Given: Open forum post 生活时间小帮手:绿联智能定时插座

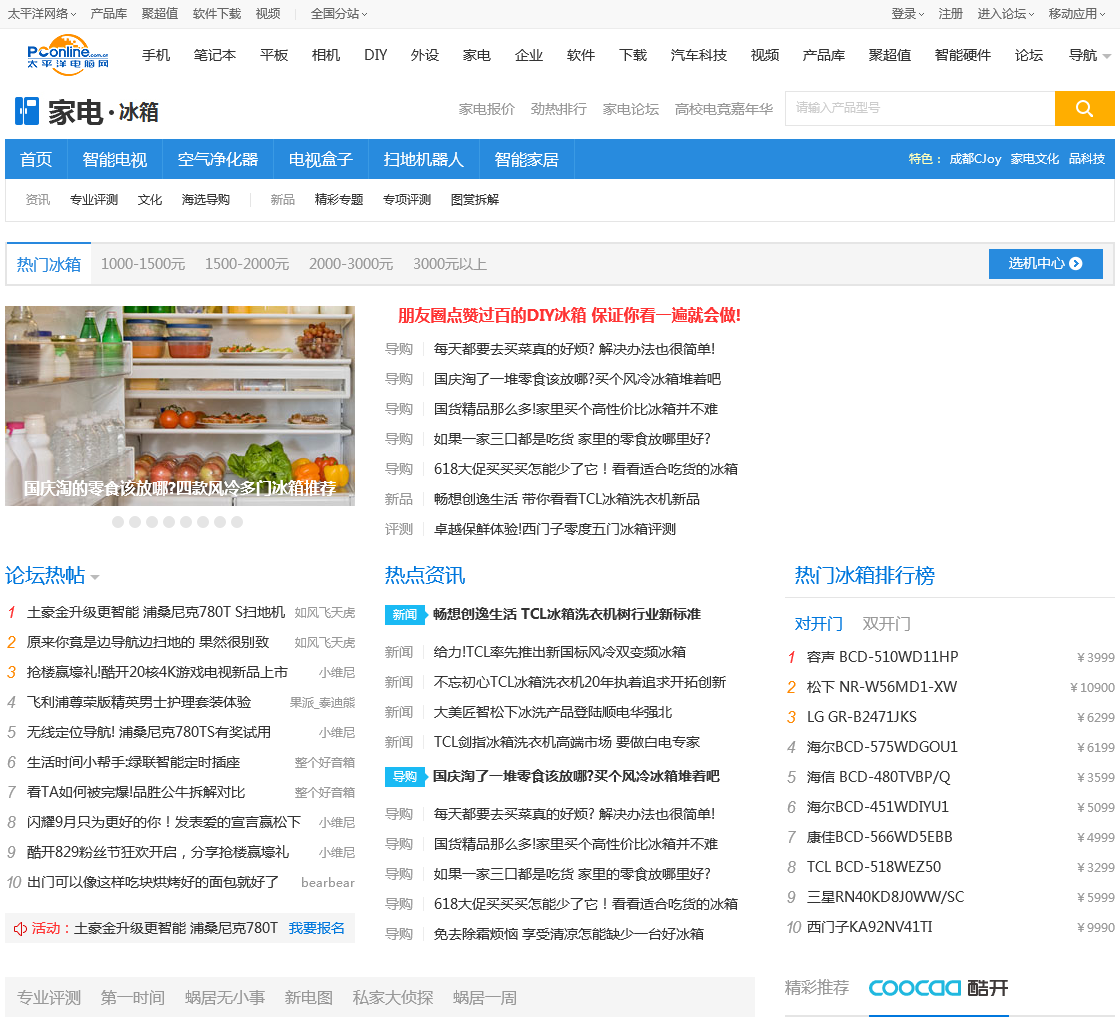Looking at the screenshot, I should (x=133, y=763).
